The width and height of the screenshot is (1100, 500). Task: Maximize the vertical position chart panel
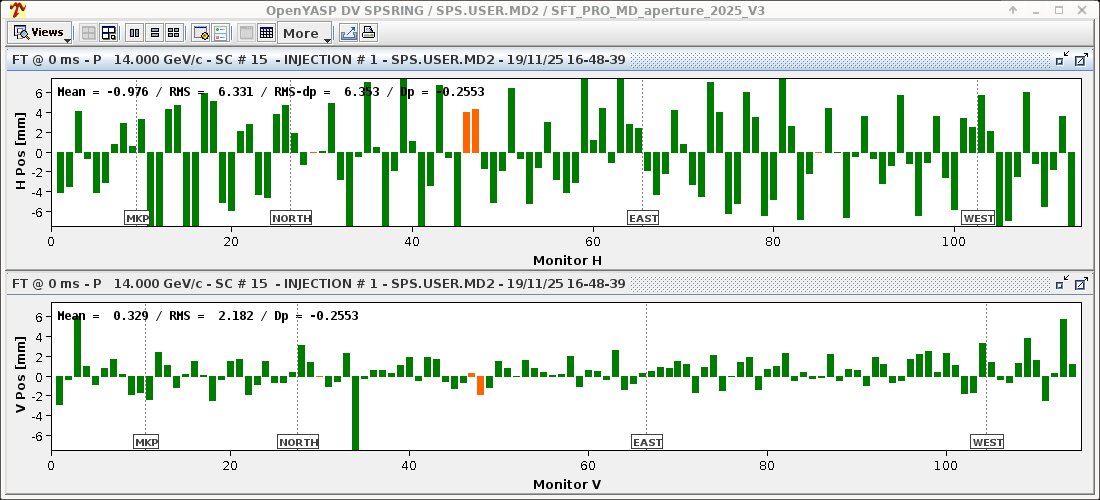coord(1081,285)
